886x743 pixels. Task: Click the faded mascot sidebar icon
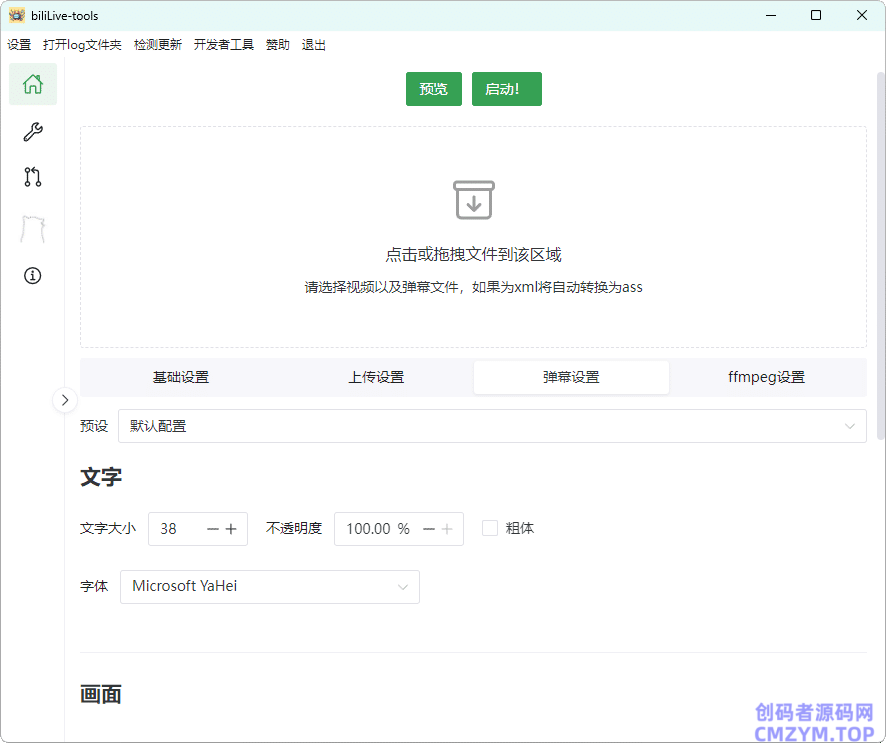pyautogui.click(x=33, y=229)
